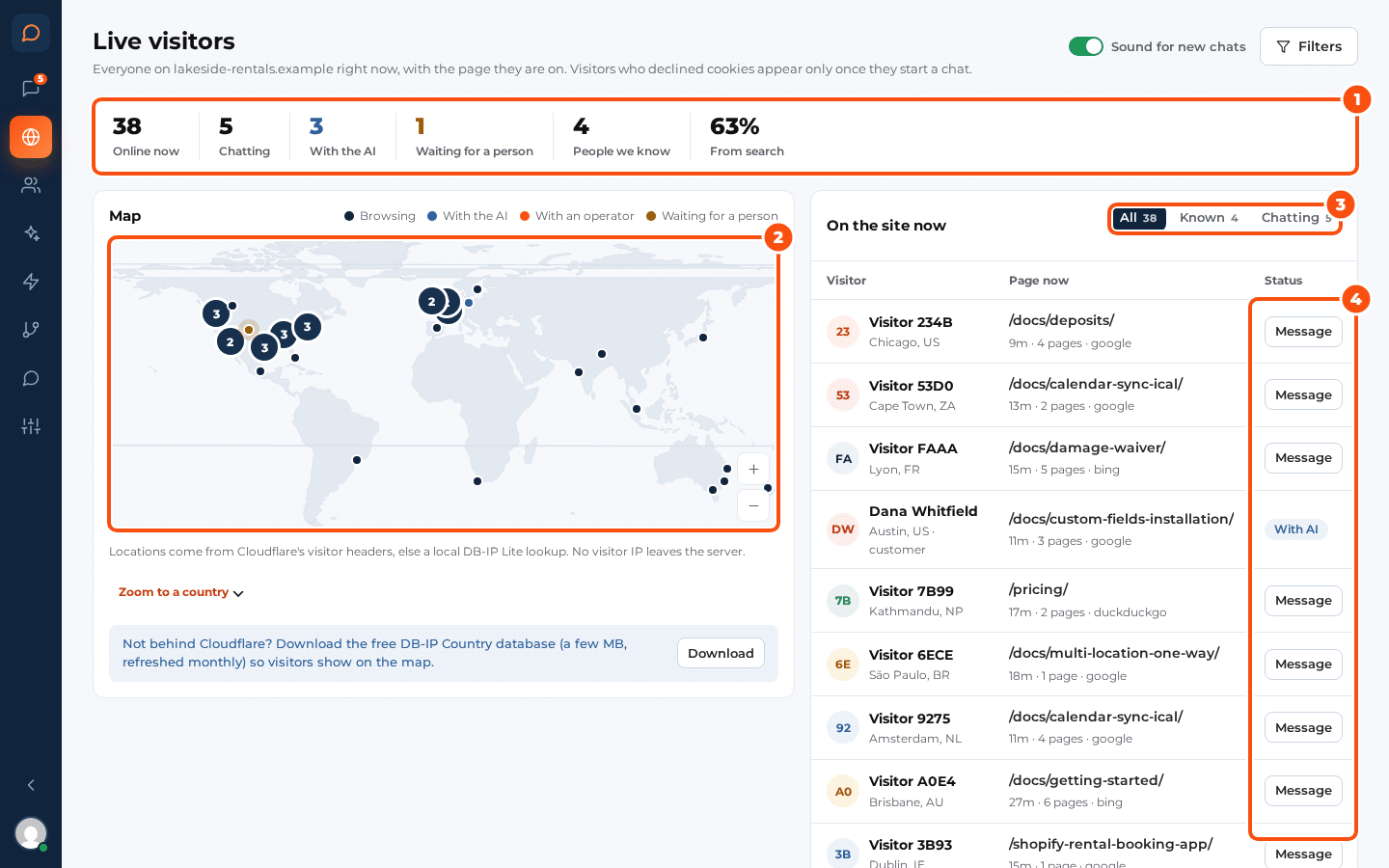Open the sliders settings icon in sidebar
1389x868 pixels.
pyautogui.click(x=31, y=426)
